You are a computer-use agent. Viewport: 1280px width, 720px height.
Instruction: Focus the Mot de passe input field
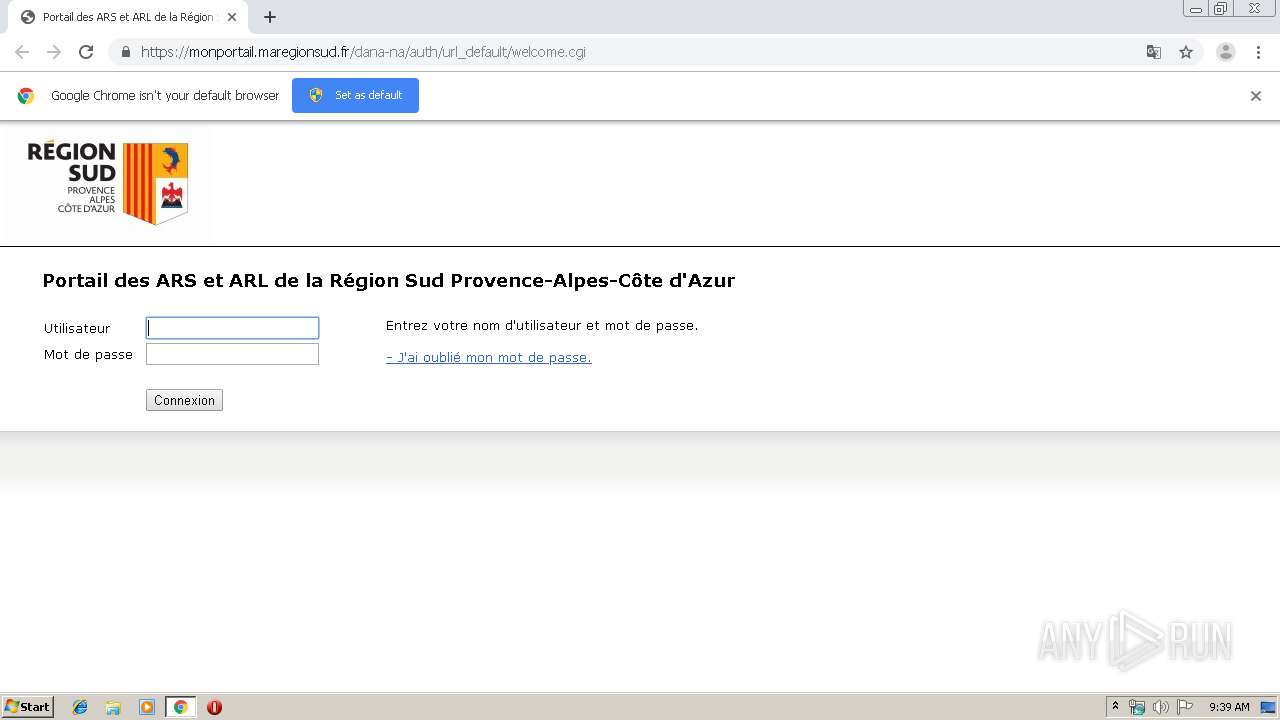click(232, 354)
